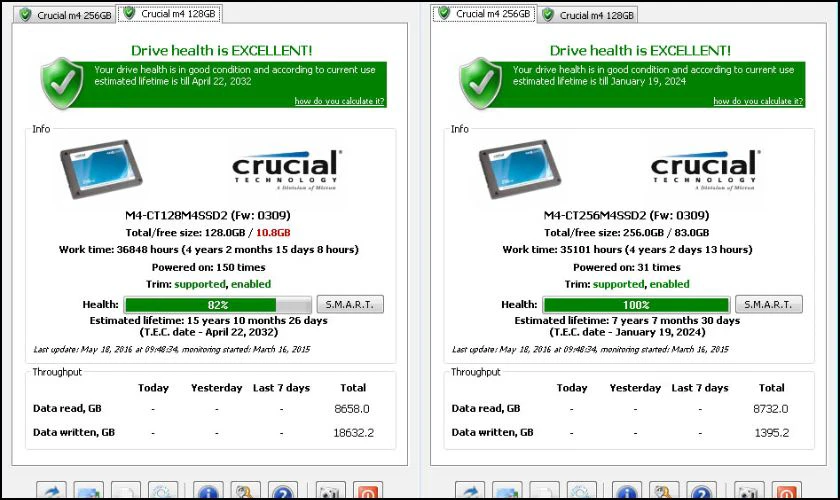Click the 'Work time: 35101 hours' line
Screen dimensions: 840x500
coord(627,250)
